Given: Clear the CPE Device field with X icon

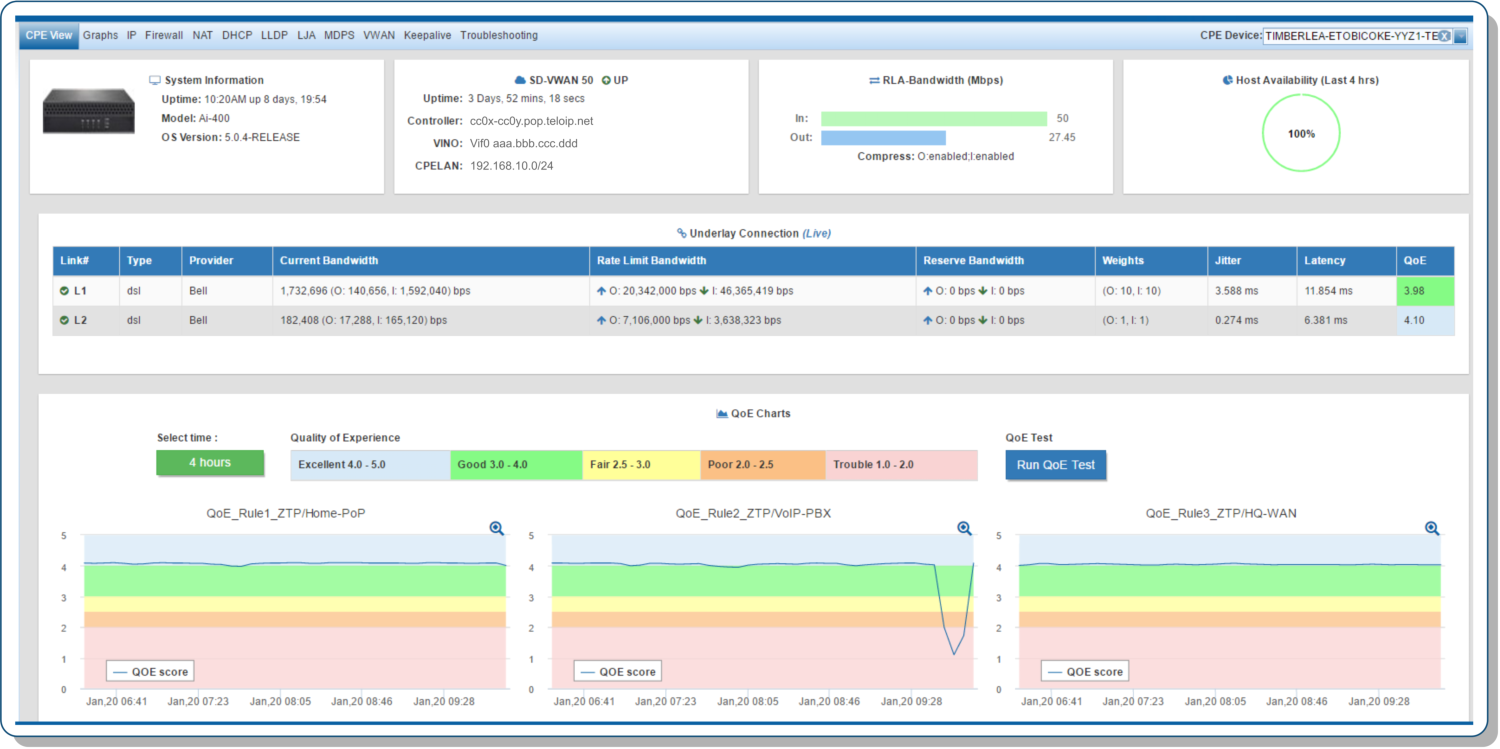Looking at the screenshot, I should [1444, 36].
